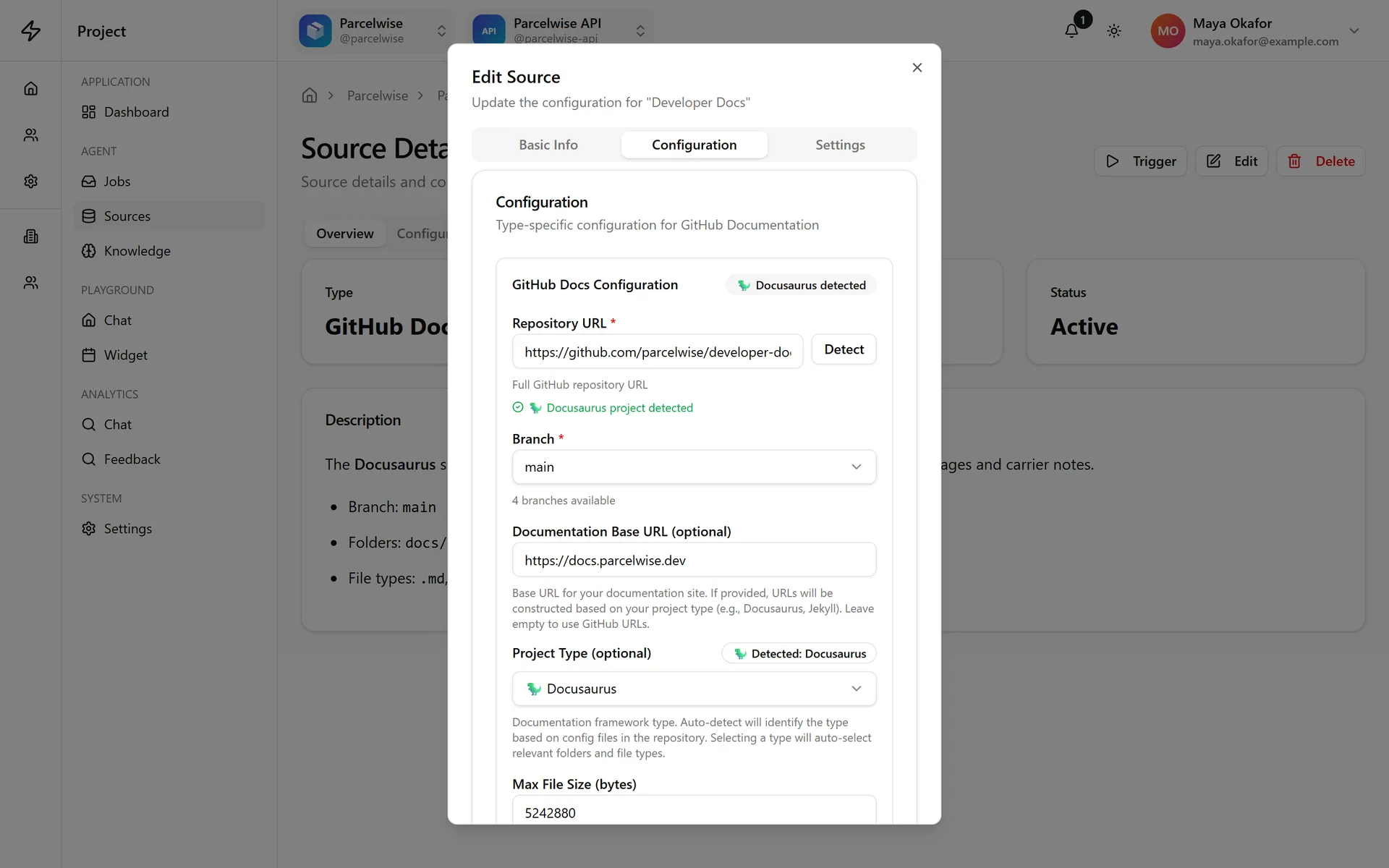Open Widget in the sidebar
Screen dimensions: 1389x868
tap(169, 355)
